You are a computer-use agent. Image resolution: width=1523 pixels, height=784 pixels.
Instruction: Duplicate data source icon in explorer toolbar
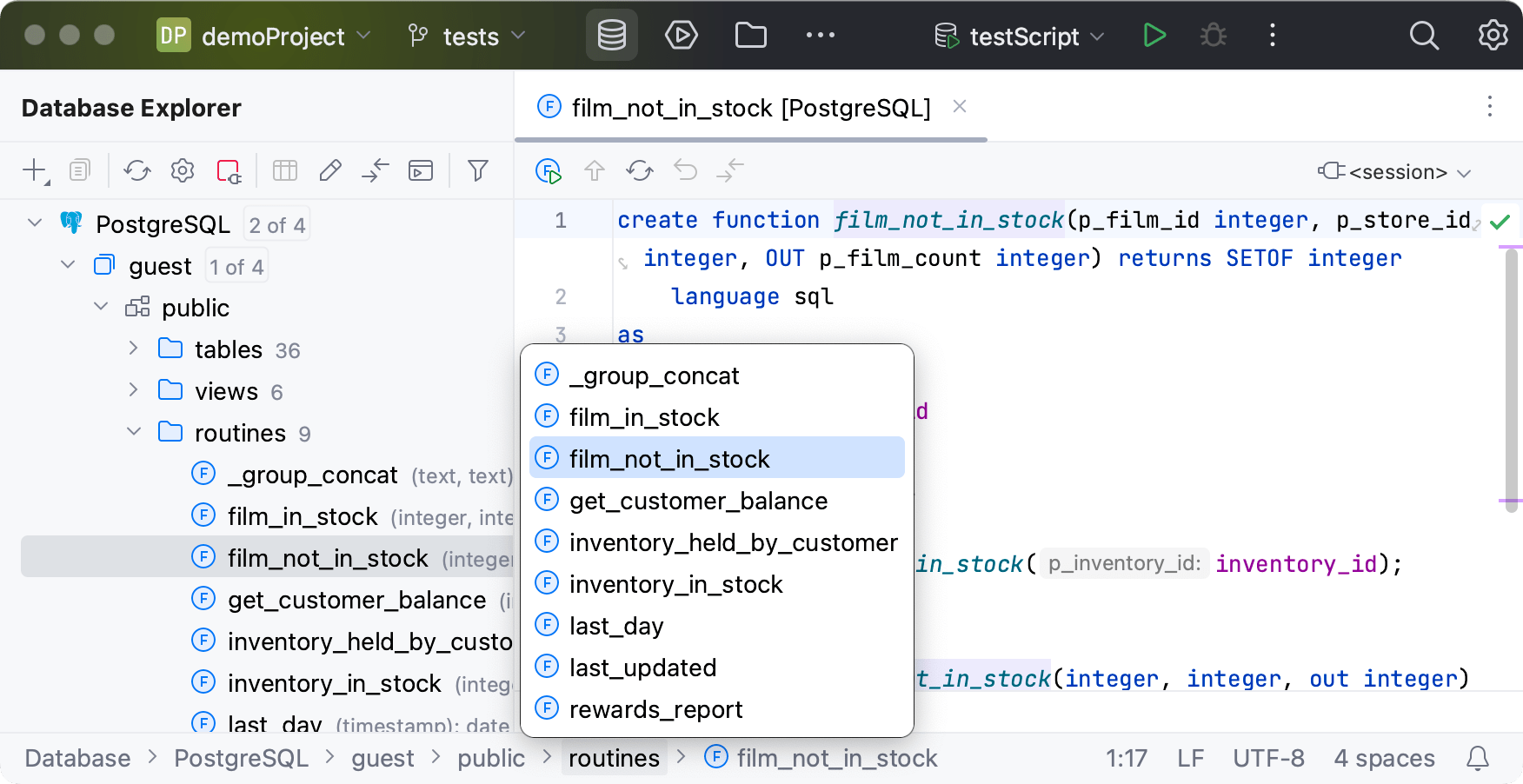point(79,170)
